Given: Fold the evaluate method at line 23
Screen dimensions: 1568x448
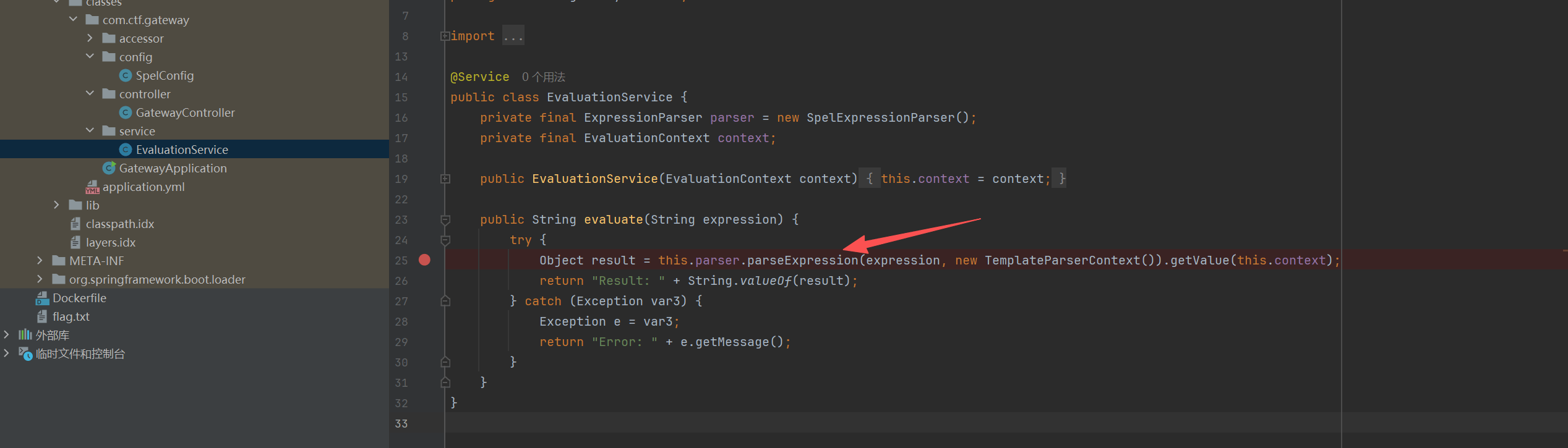Looking at the screenshot, I should [445, 220].
